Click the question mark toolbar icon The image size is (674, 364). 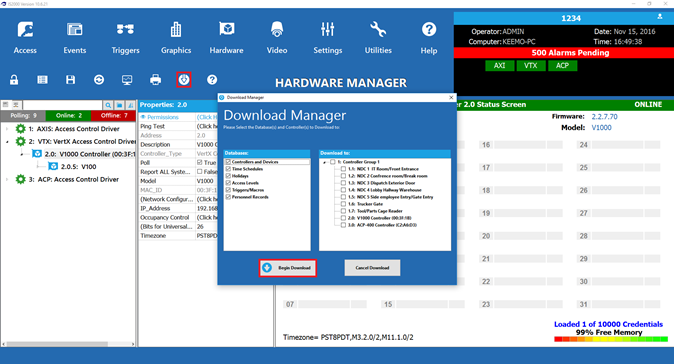(212, 80)
